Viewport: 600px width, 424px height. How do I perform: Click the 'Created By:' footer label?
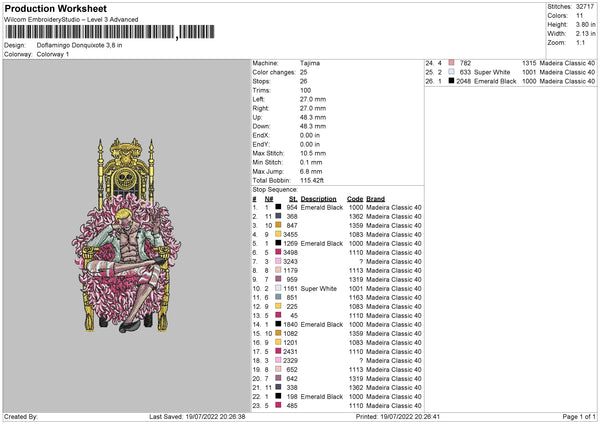point(21,416)
